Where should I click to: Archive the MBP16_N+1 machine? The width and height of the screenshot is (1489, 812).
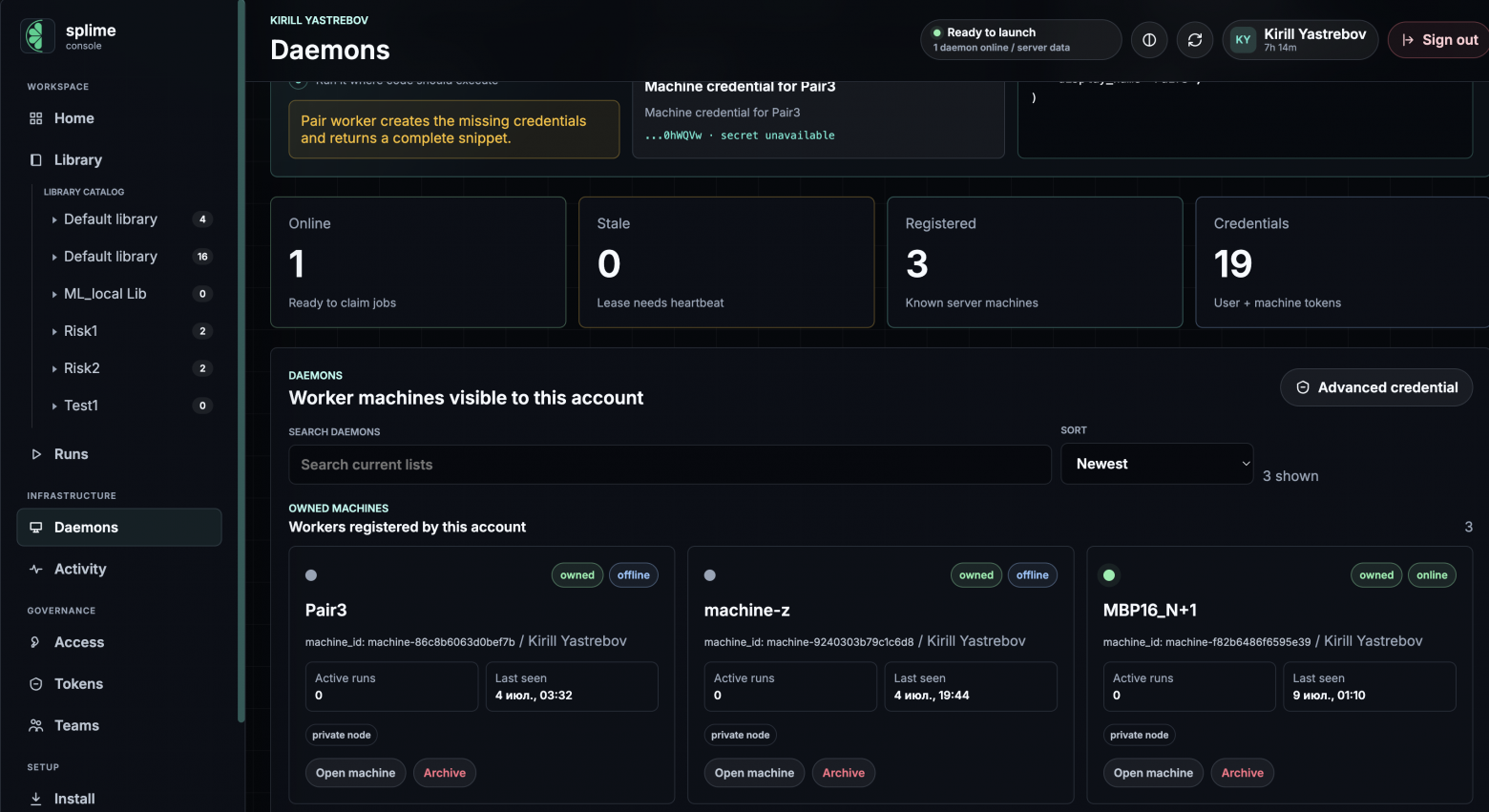1243,773
